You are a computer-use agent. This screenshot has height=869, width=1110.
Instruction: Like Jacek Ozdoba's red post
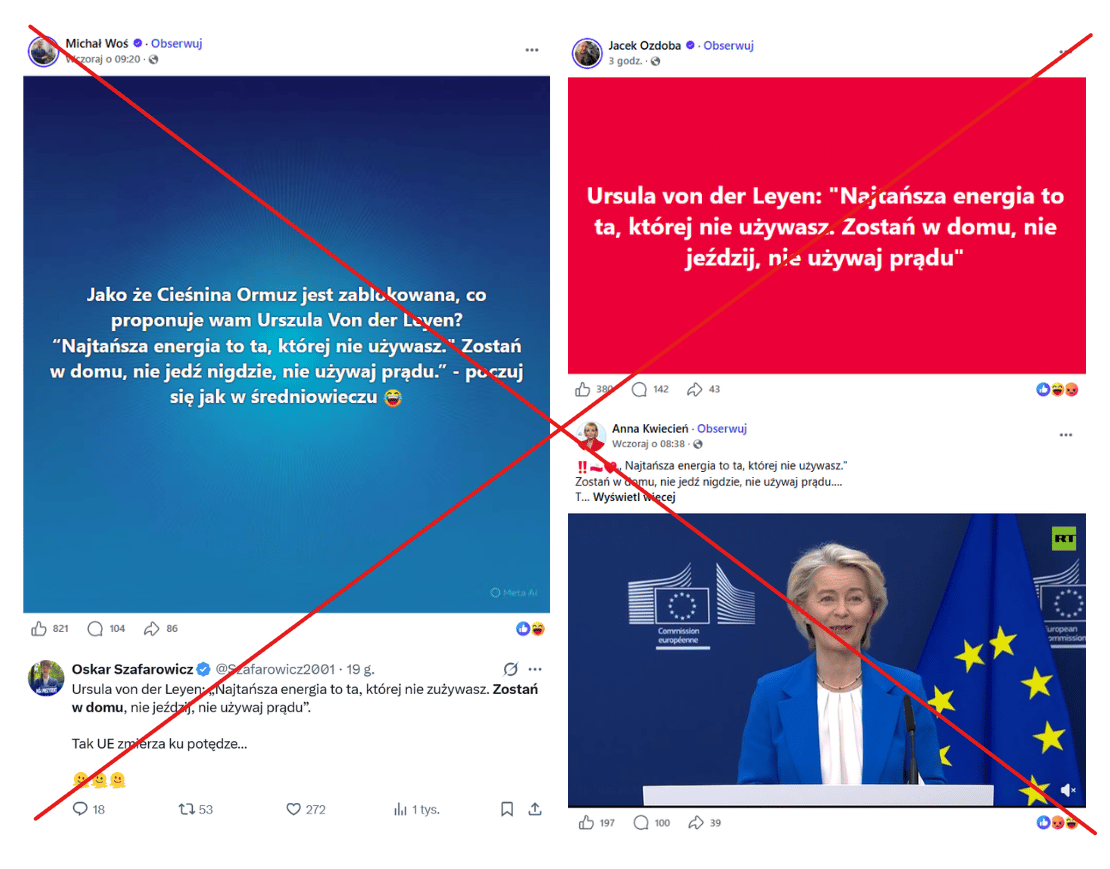583,389
